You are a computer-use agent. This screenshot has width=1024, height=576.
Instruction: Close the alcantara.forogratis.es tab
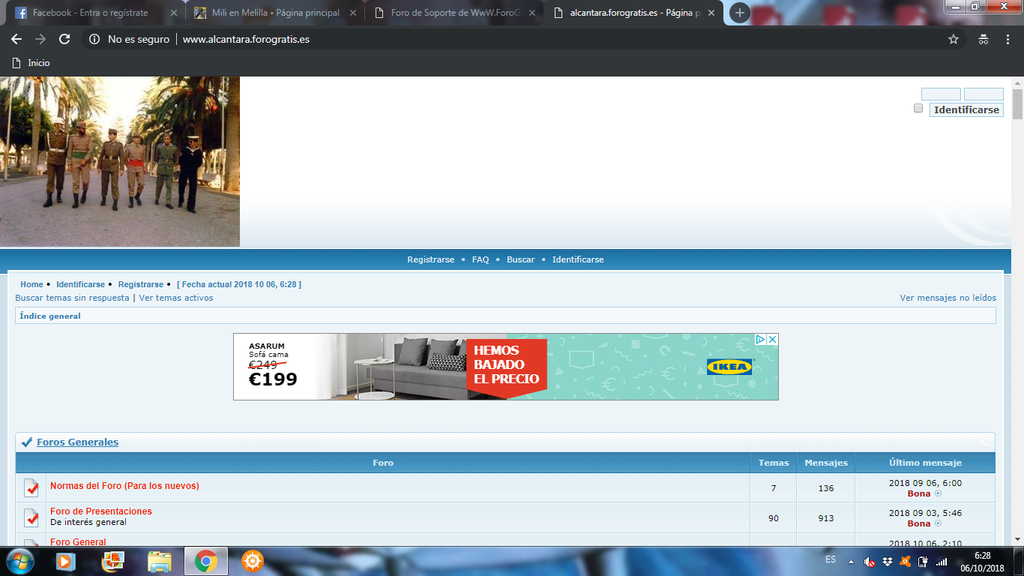(711, 12)
